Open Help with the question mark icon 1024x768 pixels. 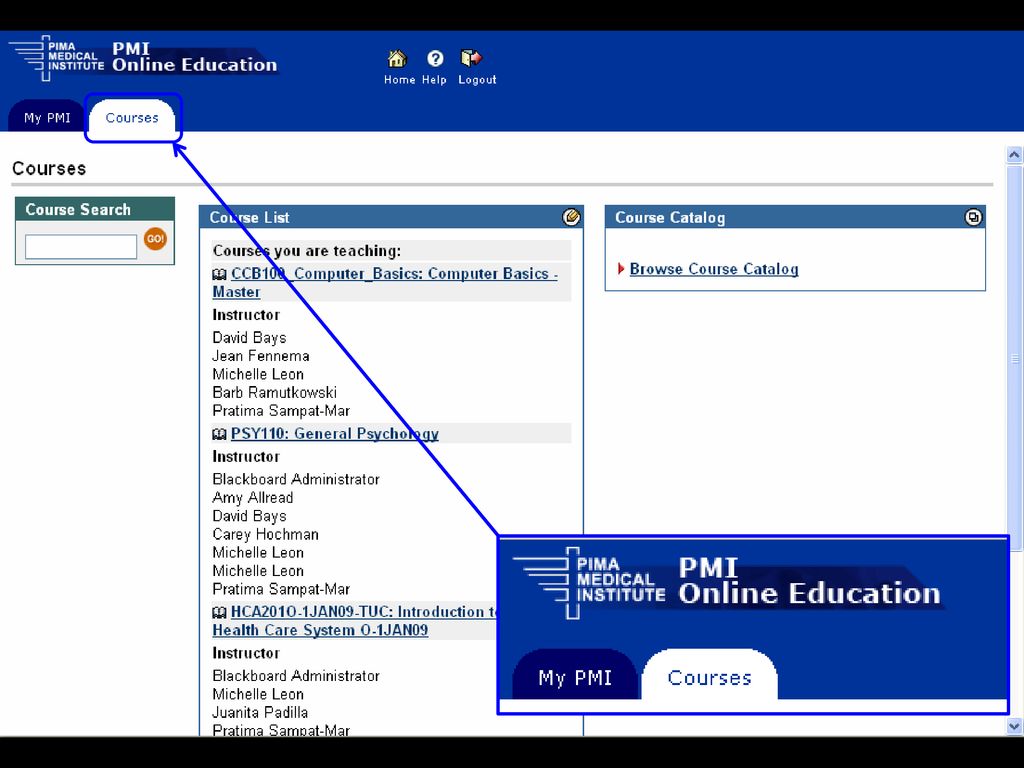[435, 59]
